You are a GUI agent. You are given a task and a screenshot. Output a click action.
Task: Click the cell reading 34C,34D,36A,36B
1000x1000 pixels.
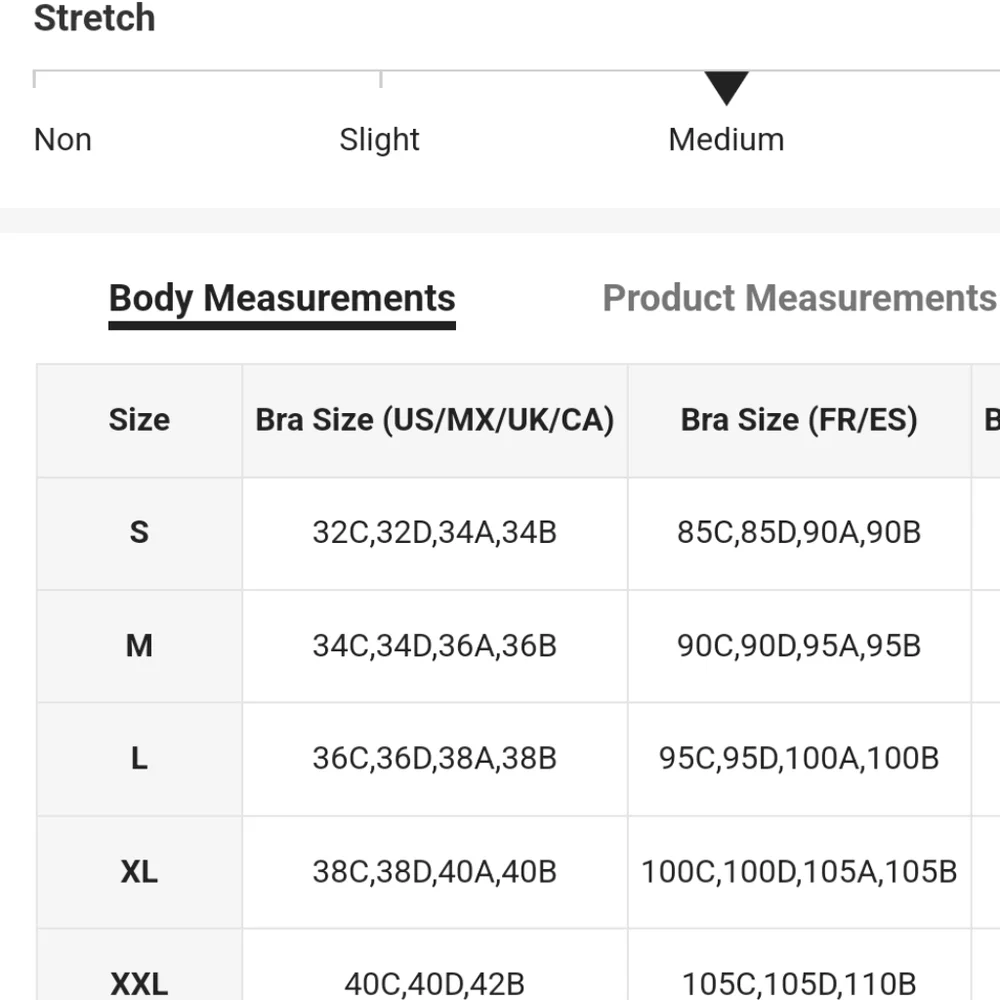tap(435, 646)
